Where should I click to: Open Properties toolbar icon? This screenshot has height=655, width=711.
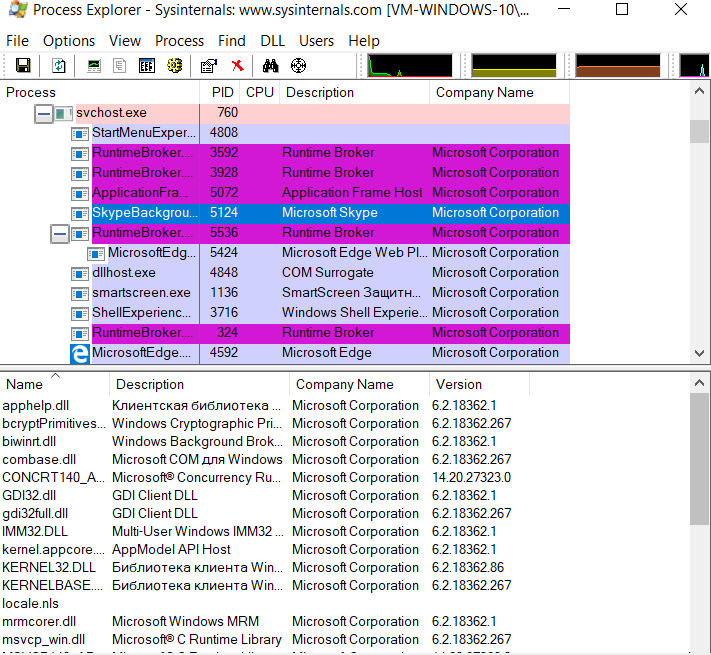(x=209, y=66)
